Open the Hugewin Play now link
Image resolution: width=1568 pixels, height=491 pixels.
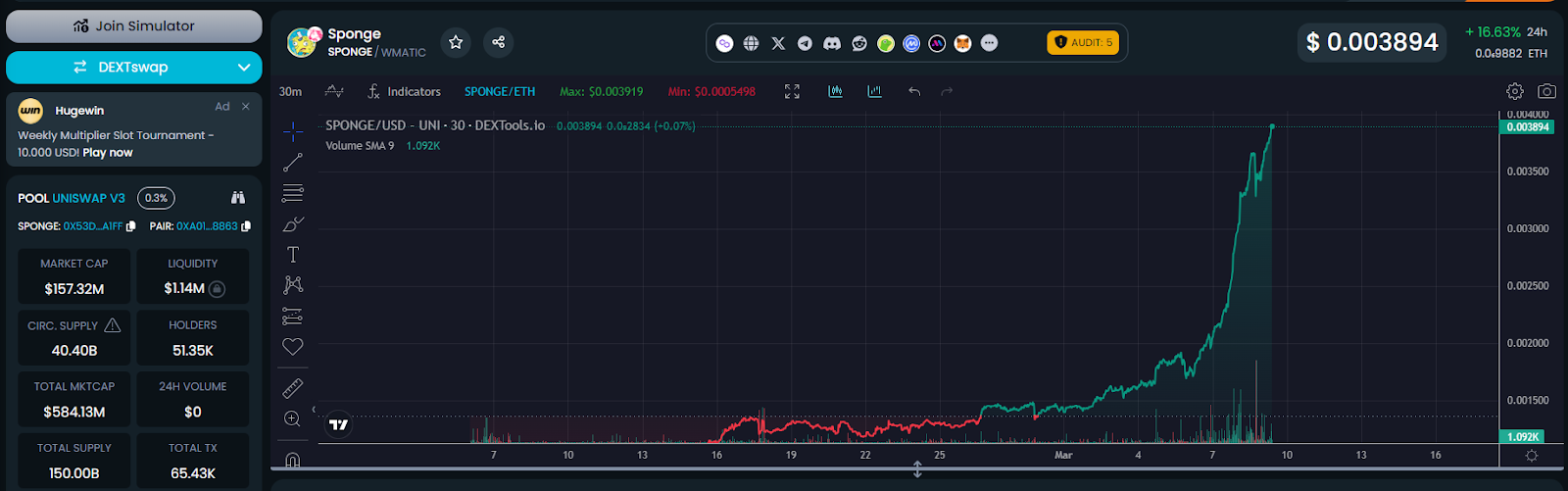tap(108, 153)
